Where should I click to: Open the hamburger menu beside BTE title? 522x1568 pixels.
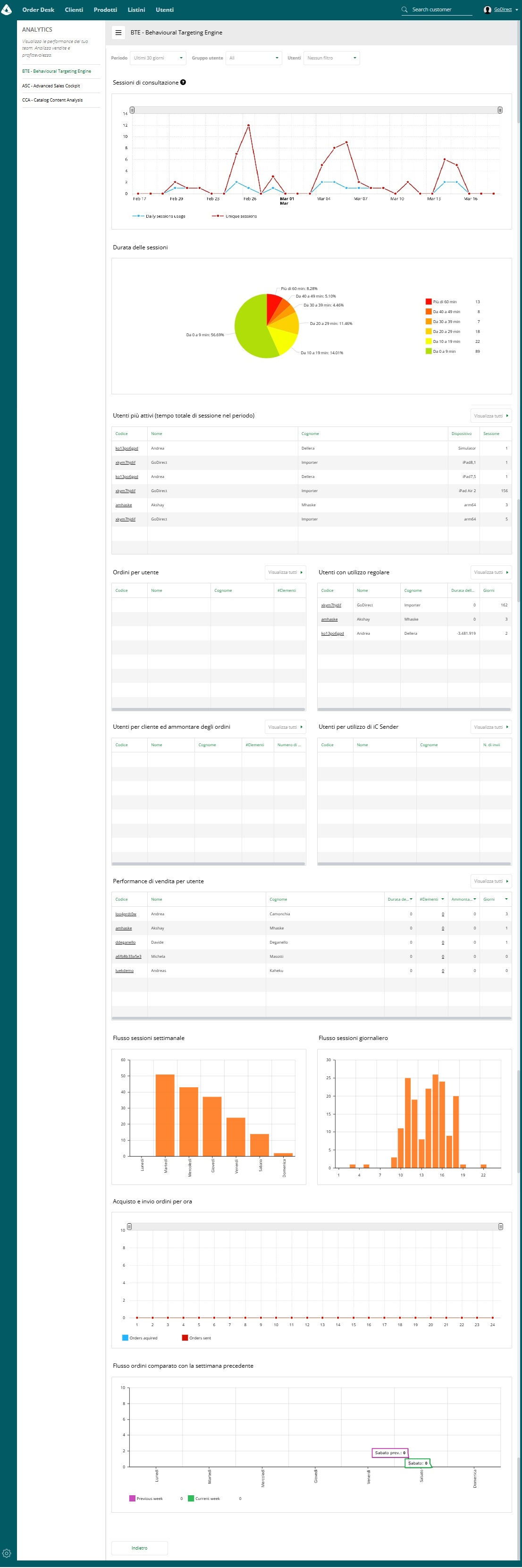(118, 33)
